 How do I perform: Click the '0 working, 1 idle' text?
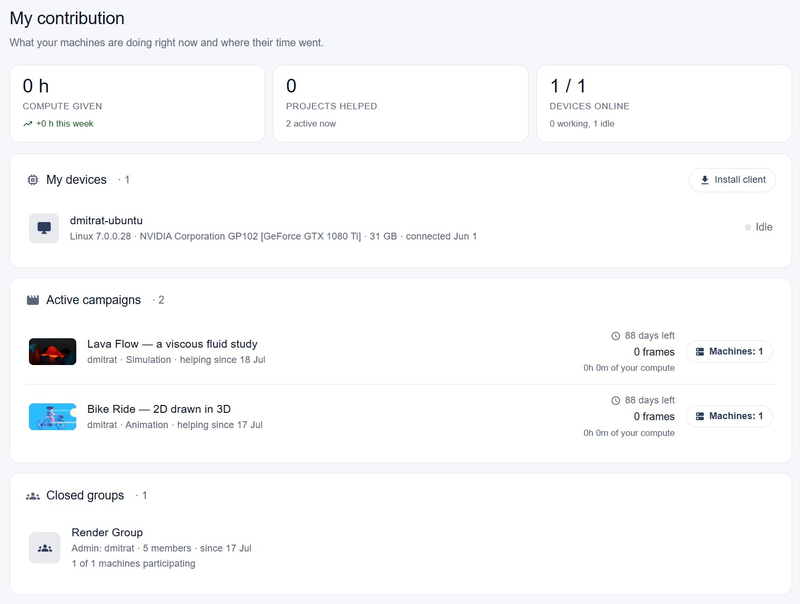click(582, 123)
